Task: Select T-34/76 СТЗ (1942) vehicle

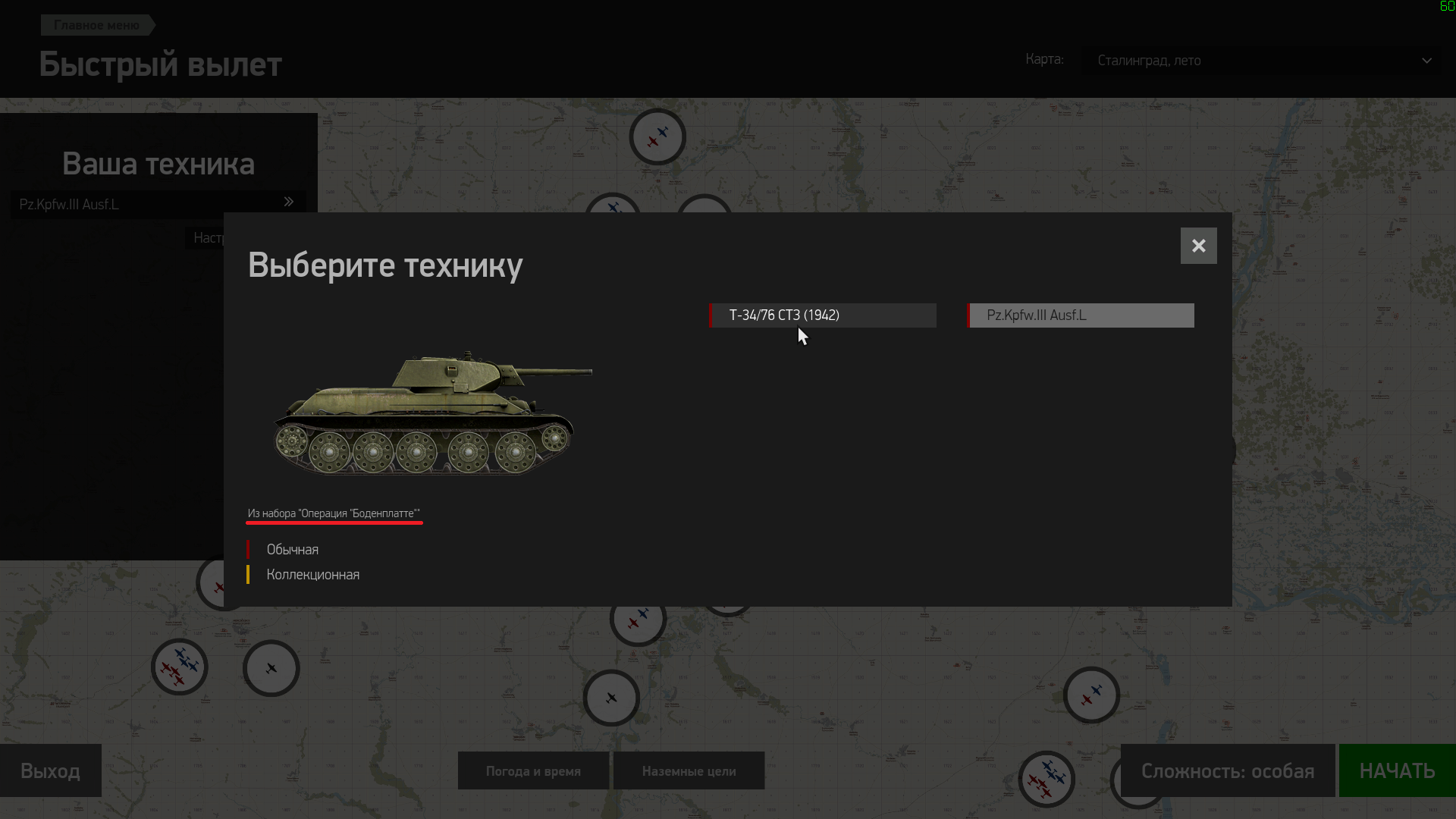Action: (823, 315)
